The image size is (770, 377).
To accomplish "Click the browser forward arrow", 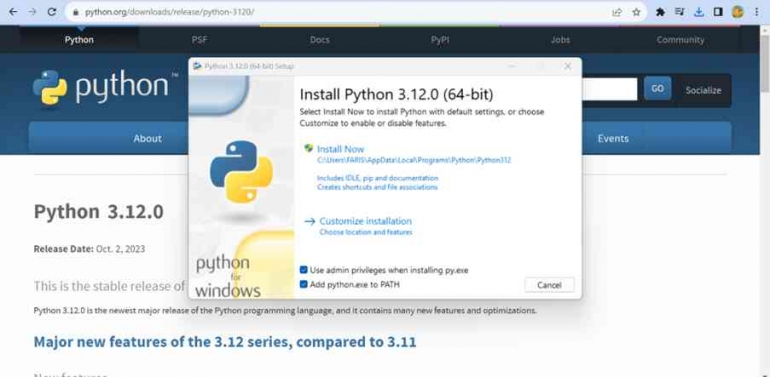I will (x=32, y=12).
